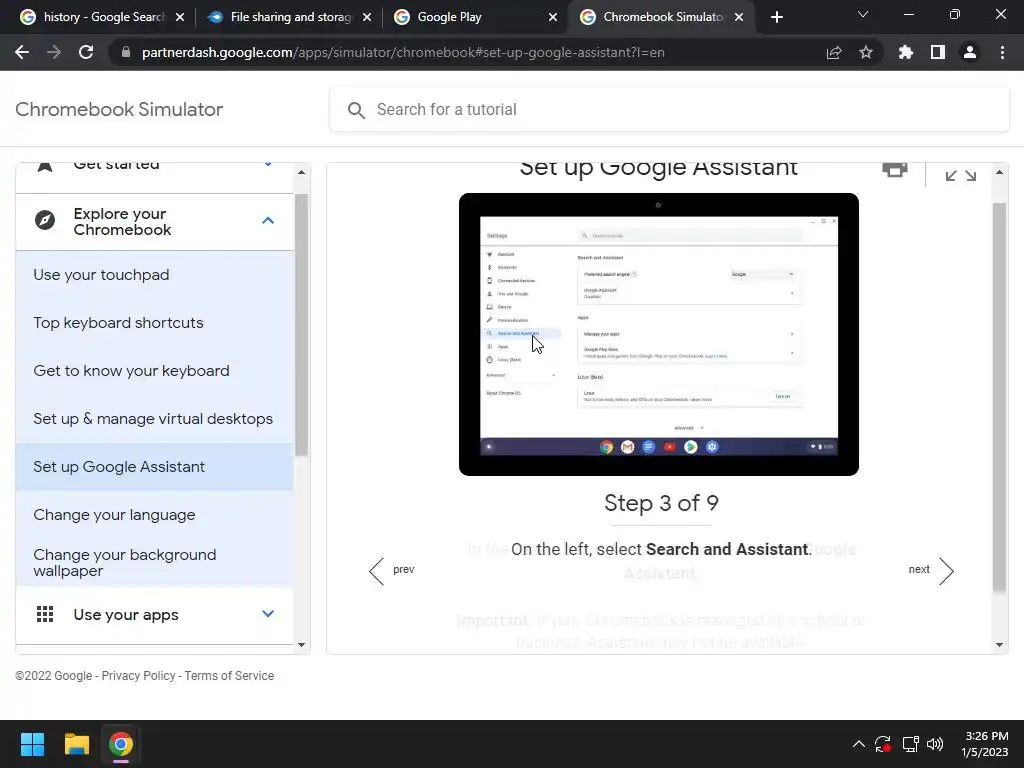Open the Chrome profile icon
The width and height of the screenshot is (1024, 768).
[x=970, y=52]
